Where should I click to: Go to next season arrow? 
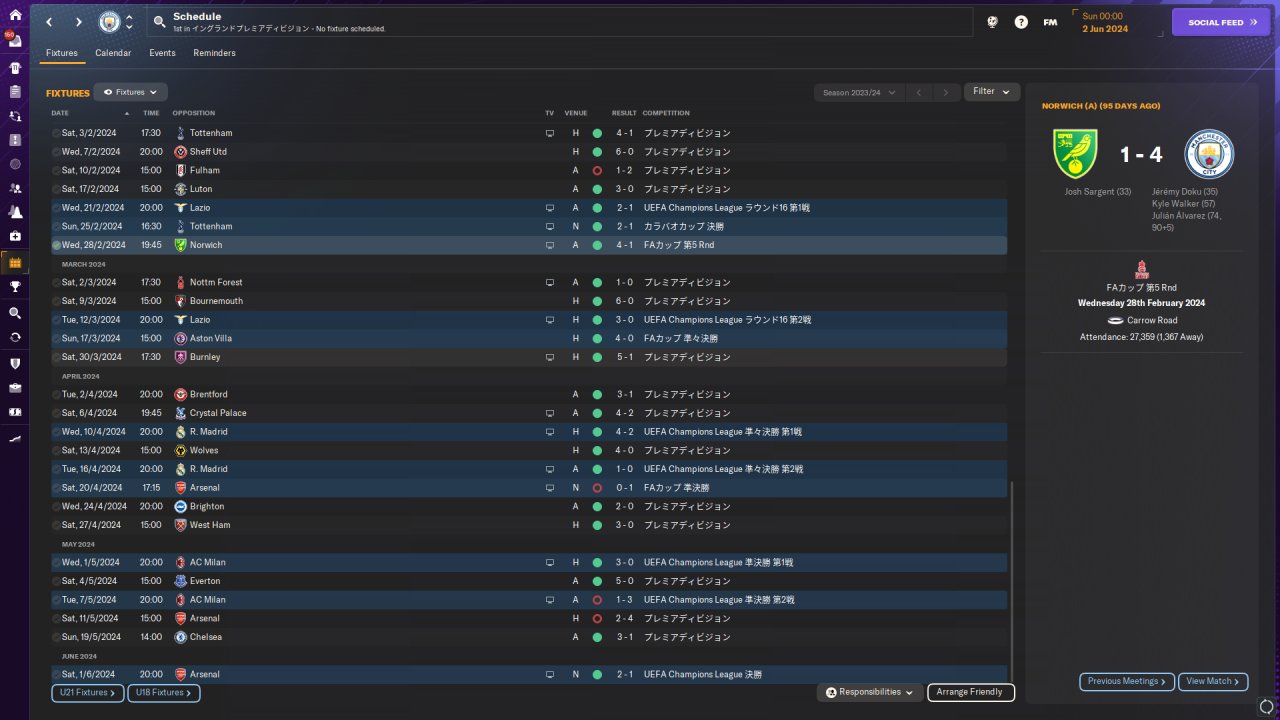946,93
